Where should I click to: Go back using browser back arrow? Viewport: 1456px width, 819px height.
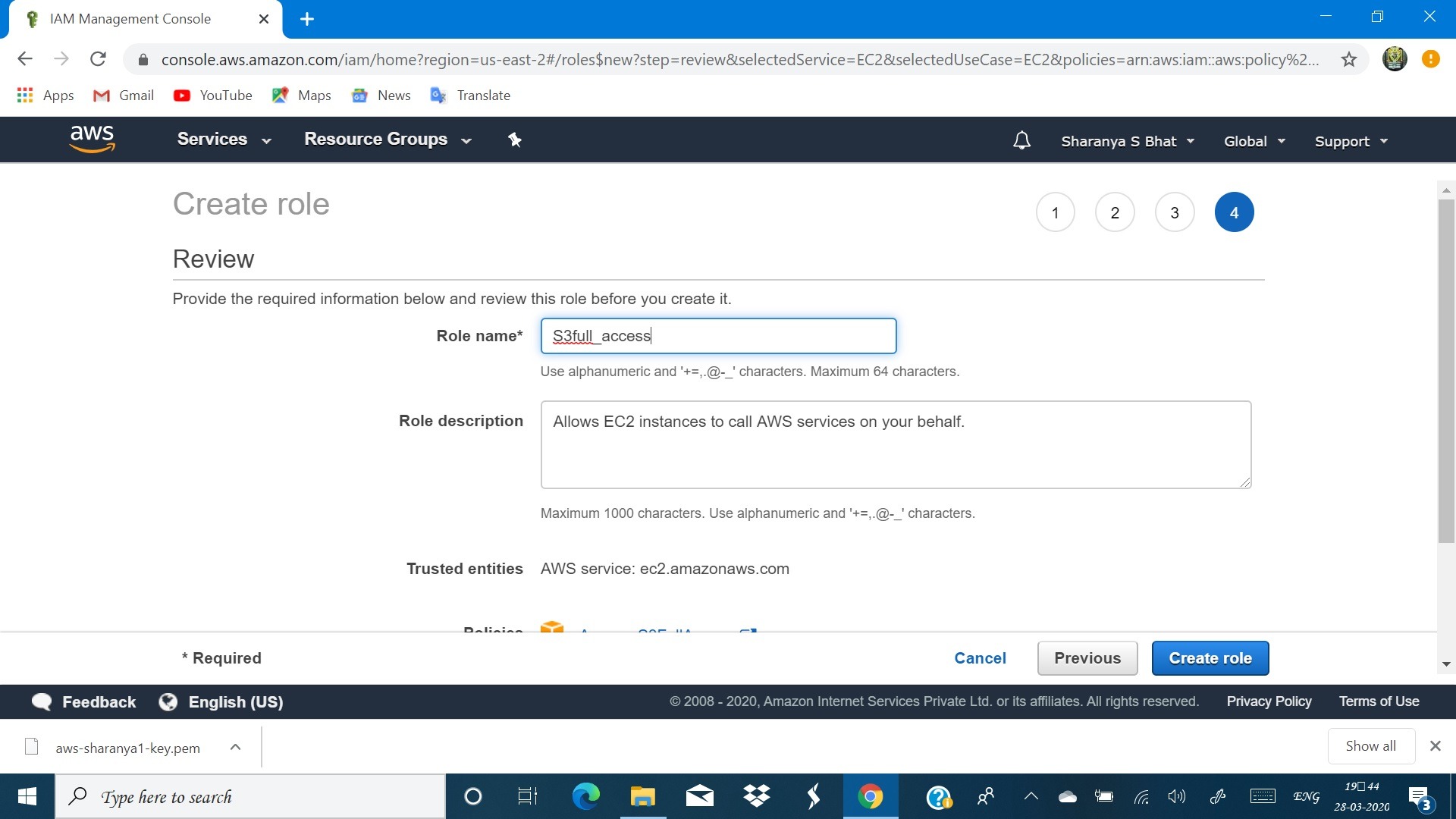25,59
